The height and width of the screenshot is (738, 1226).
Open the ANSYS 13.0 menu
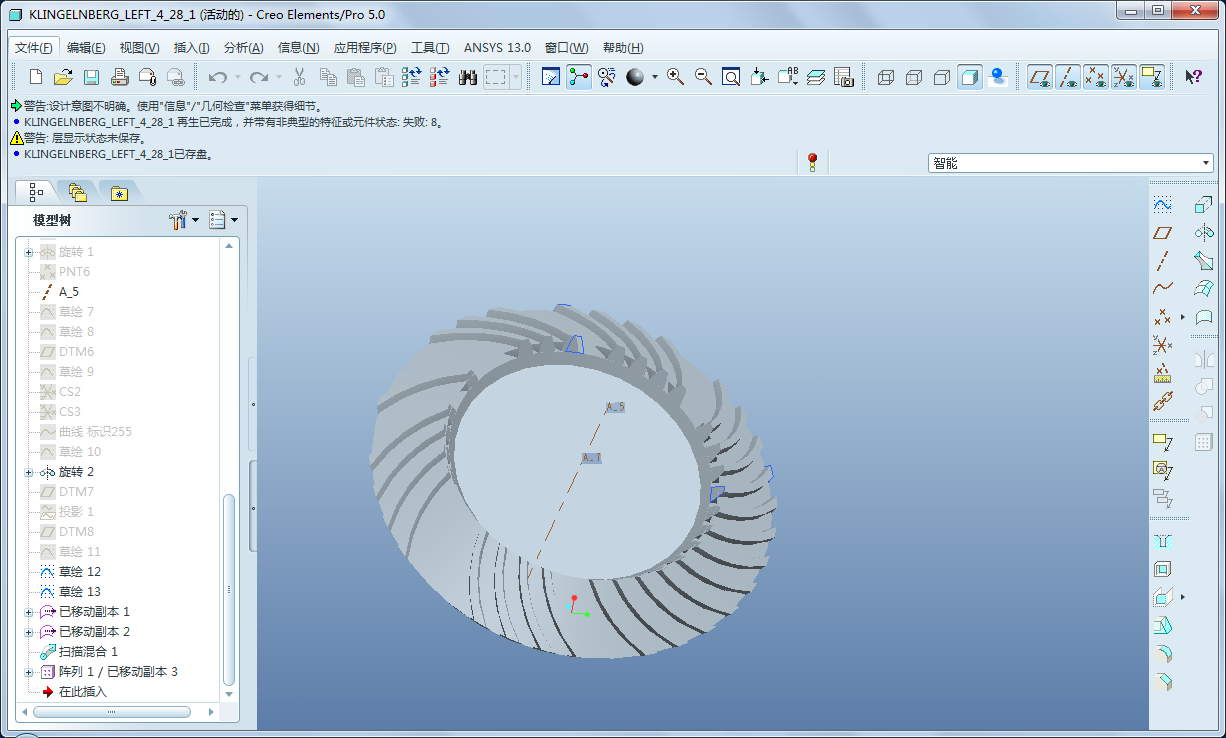(x=498, y=48)
